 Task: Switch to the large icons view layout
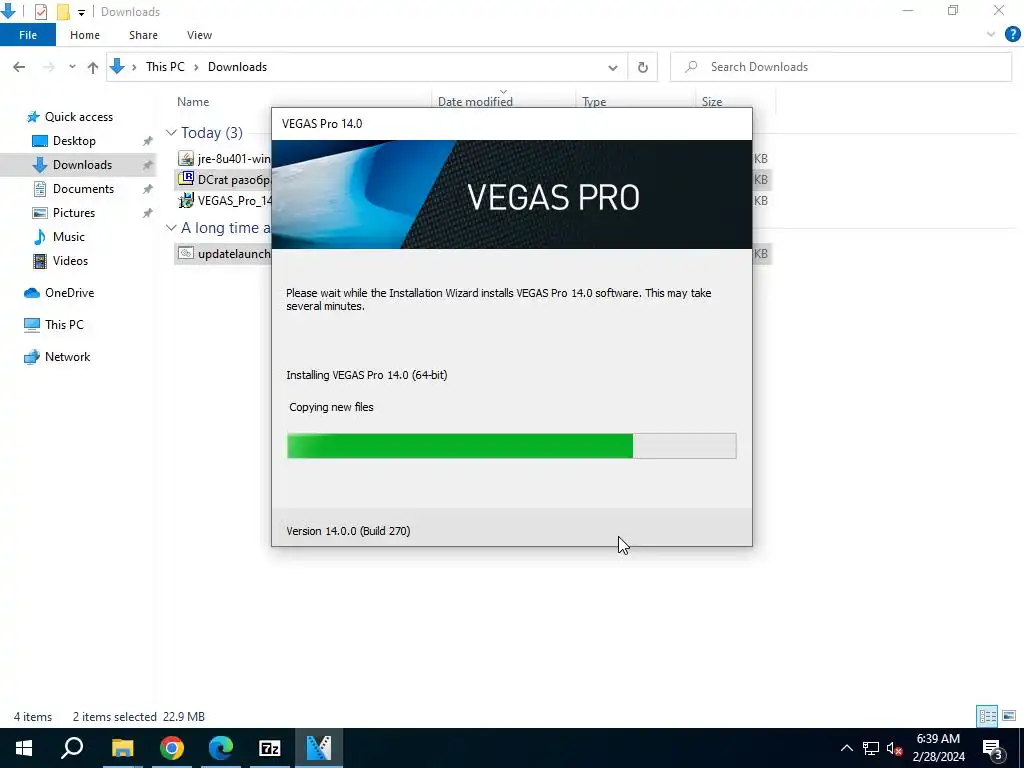coord(1009,716)
